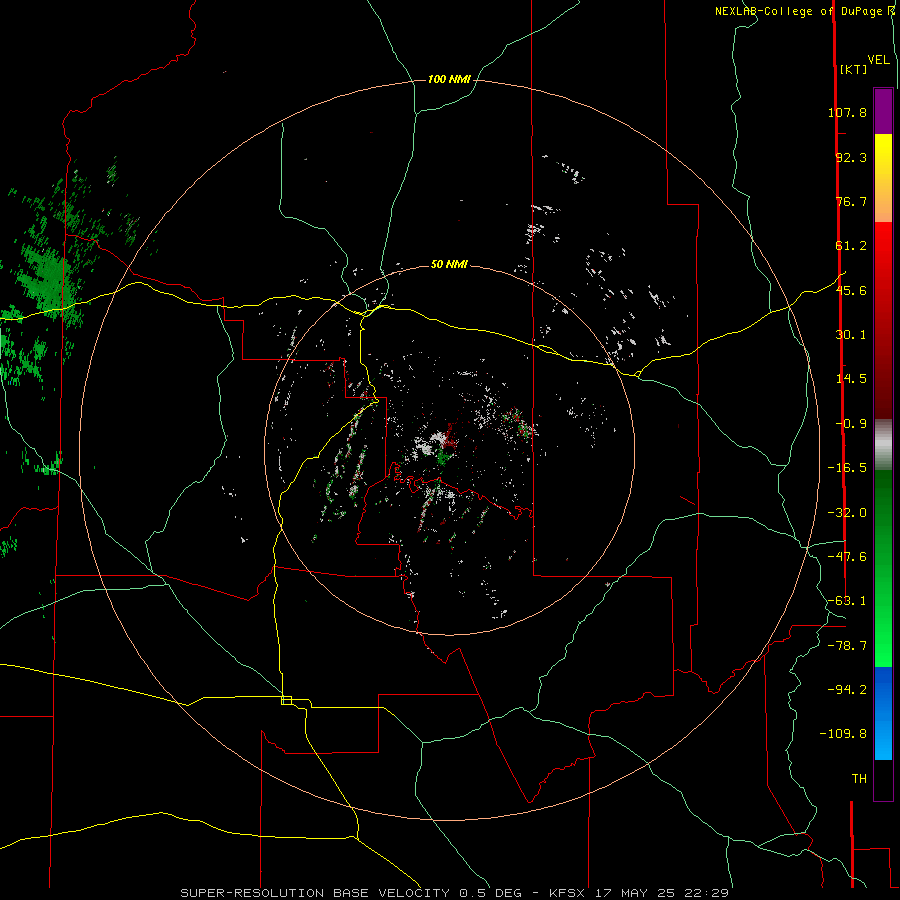This screenshot has width=900, height=900.
Task: Click the -32.0 velocity scale value
Action: (x=847, y=513)
